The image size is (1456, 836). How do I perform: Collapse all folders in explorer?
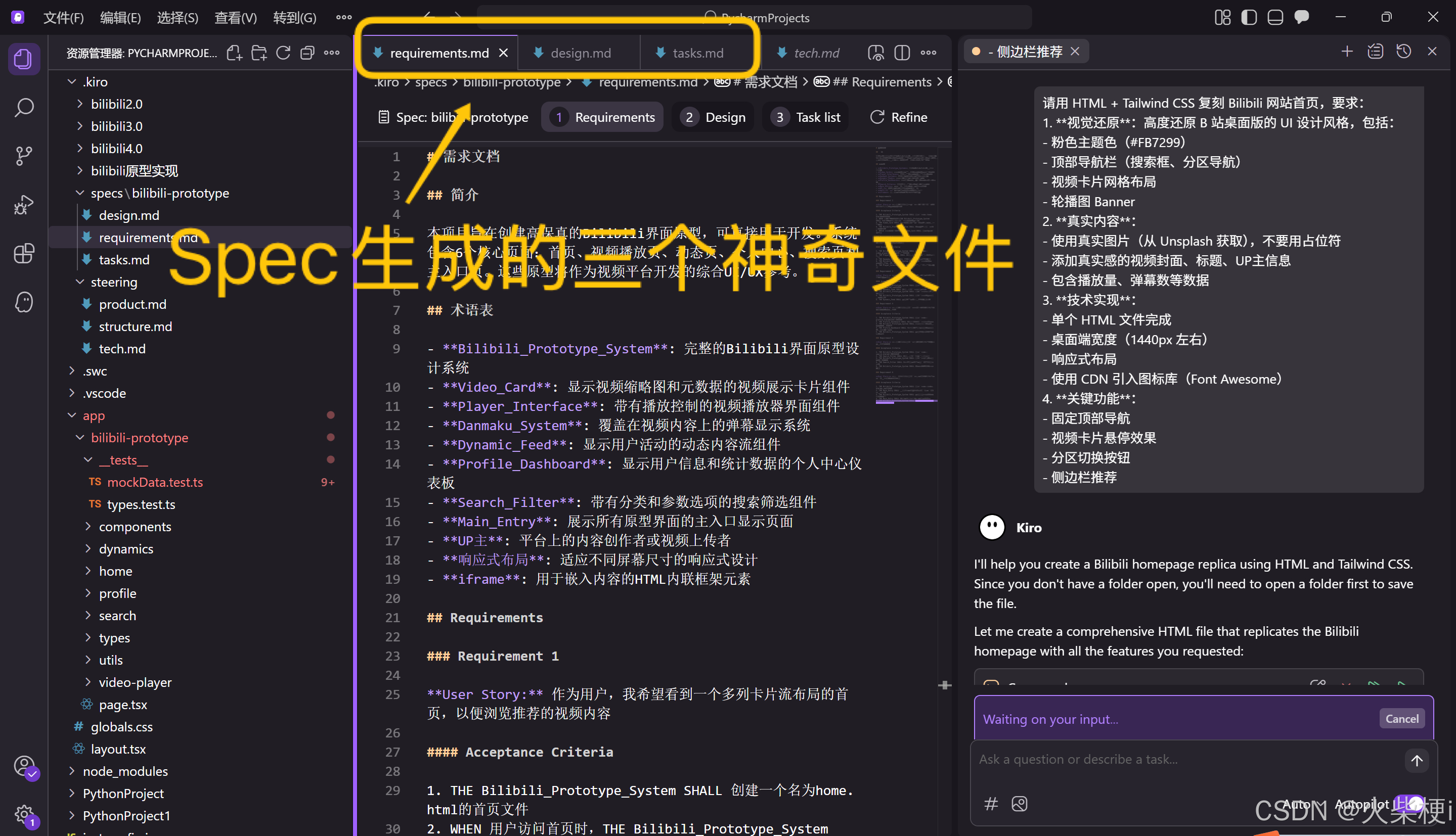(307, 53)
